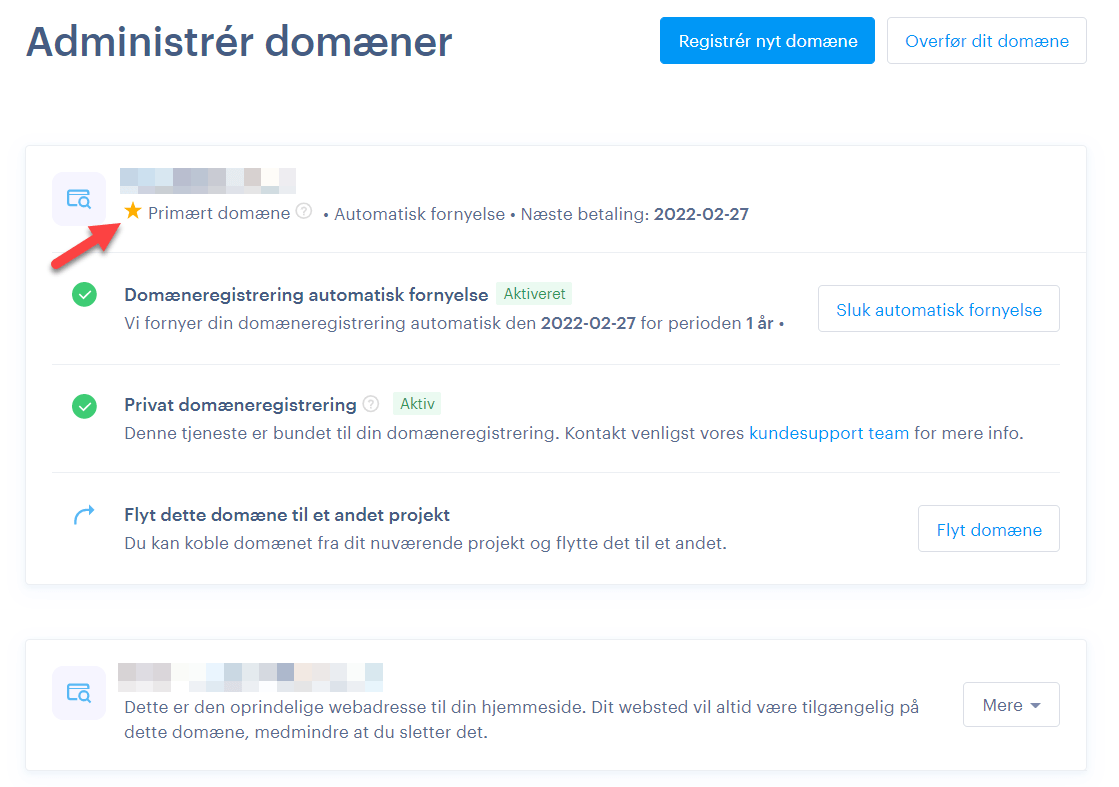Click the green Aktiveret status badge
The height and width of the screenshot is (787, 1119).
click(534, 295)
